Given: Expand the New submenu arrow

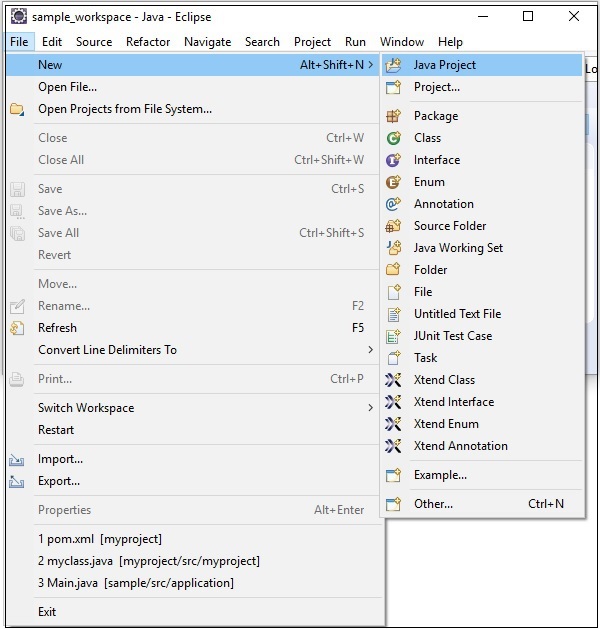Looking at the screenshot, I should (371, 65).
